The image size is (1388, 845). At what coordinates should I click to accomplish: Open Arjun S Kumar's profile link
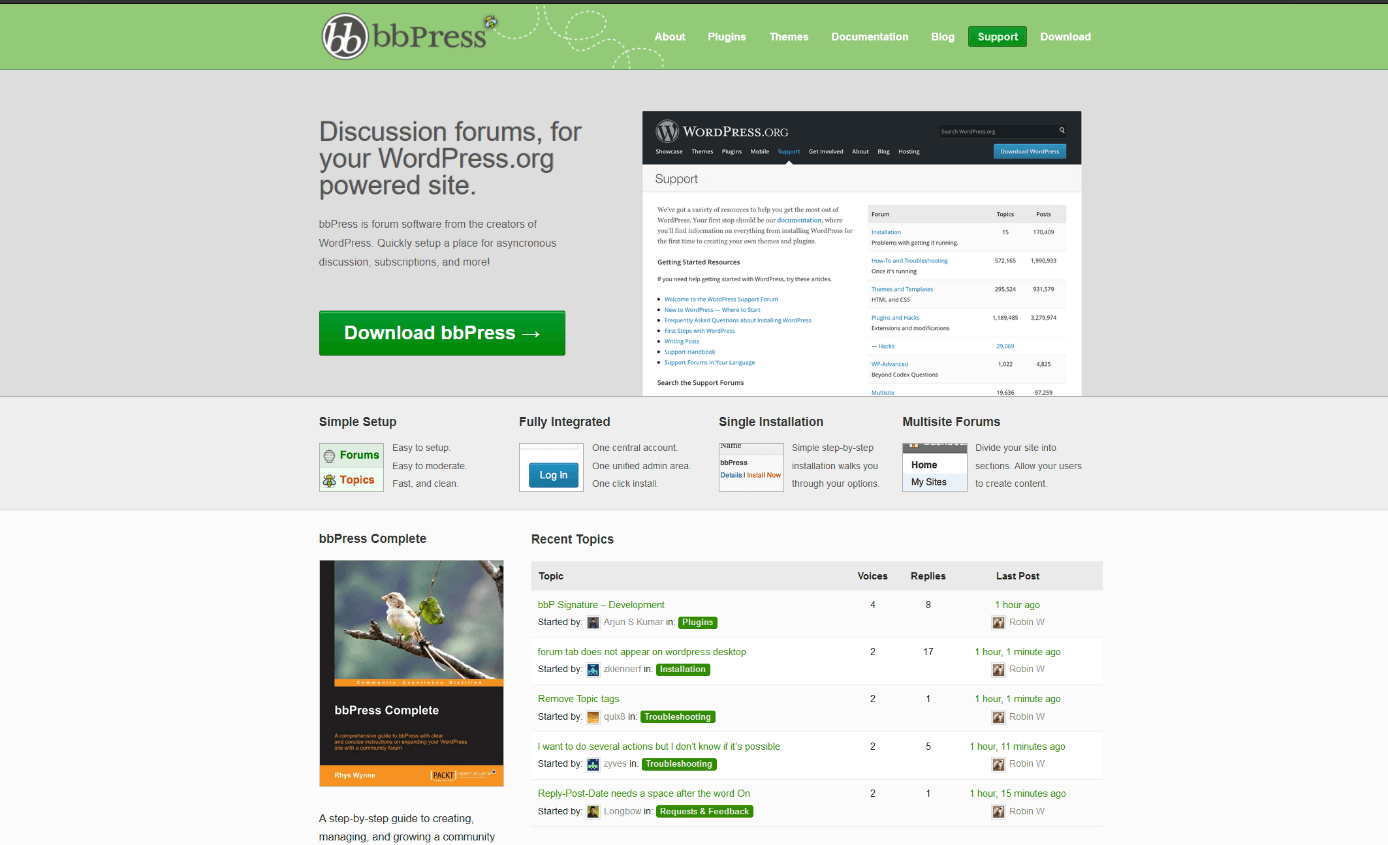click(633, 622)
